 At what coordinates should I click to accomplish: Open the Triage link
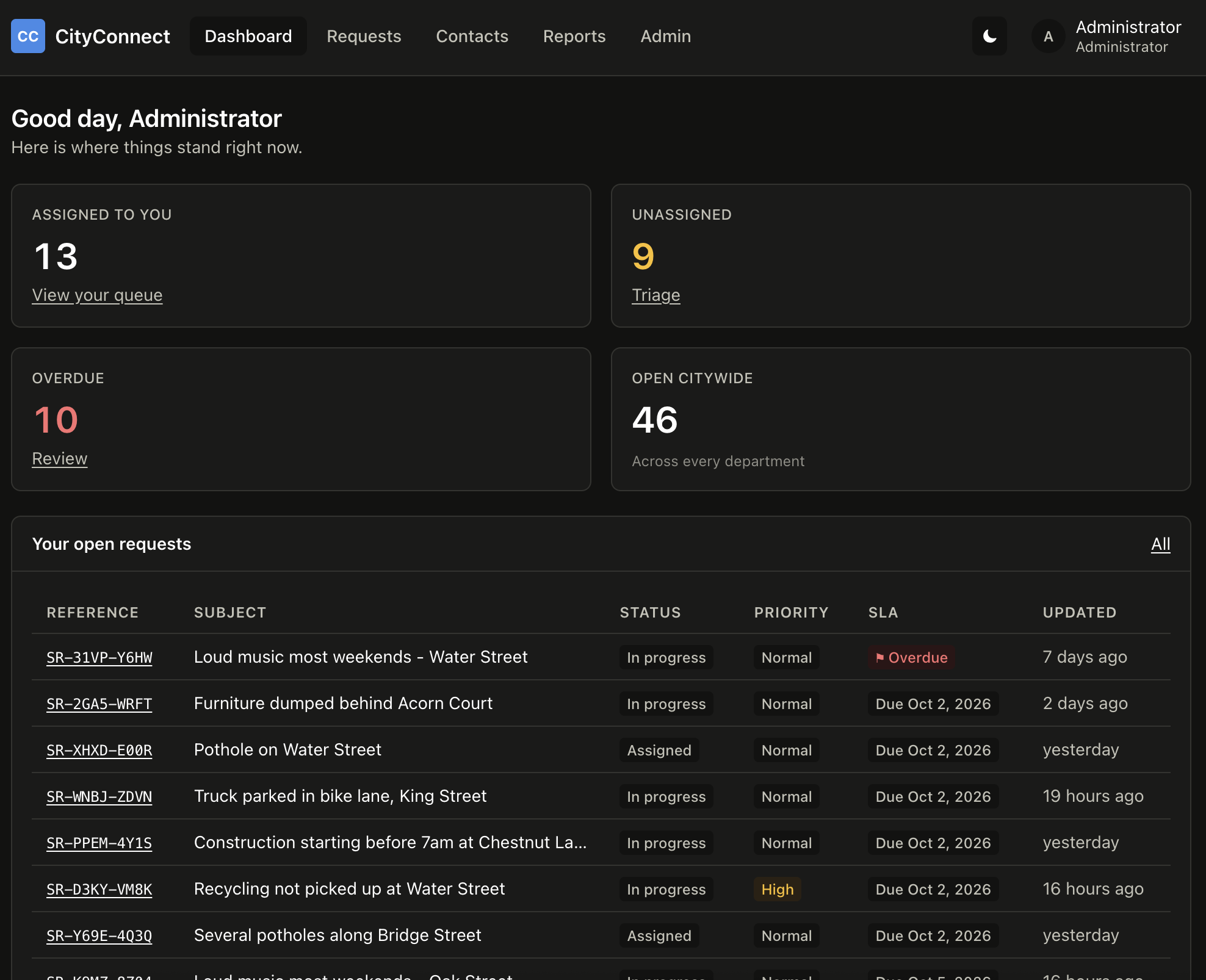(656, 295)
